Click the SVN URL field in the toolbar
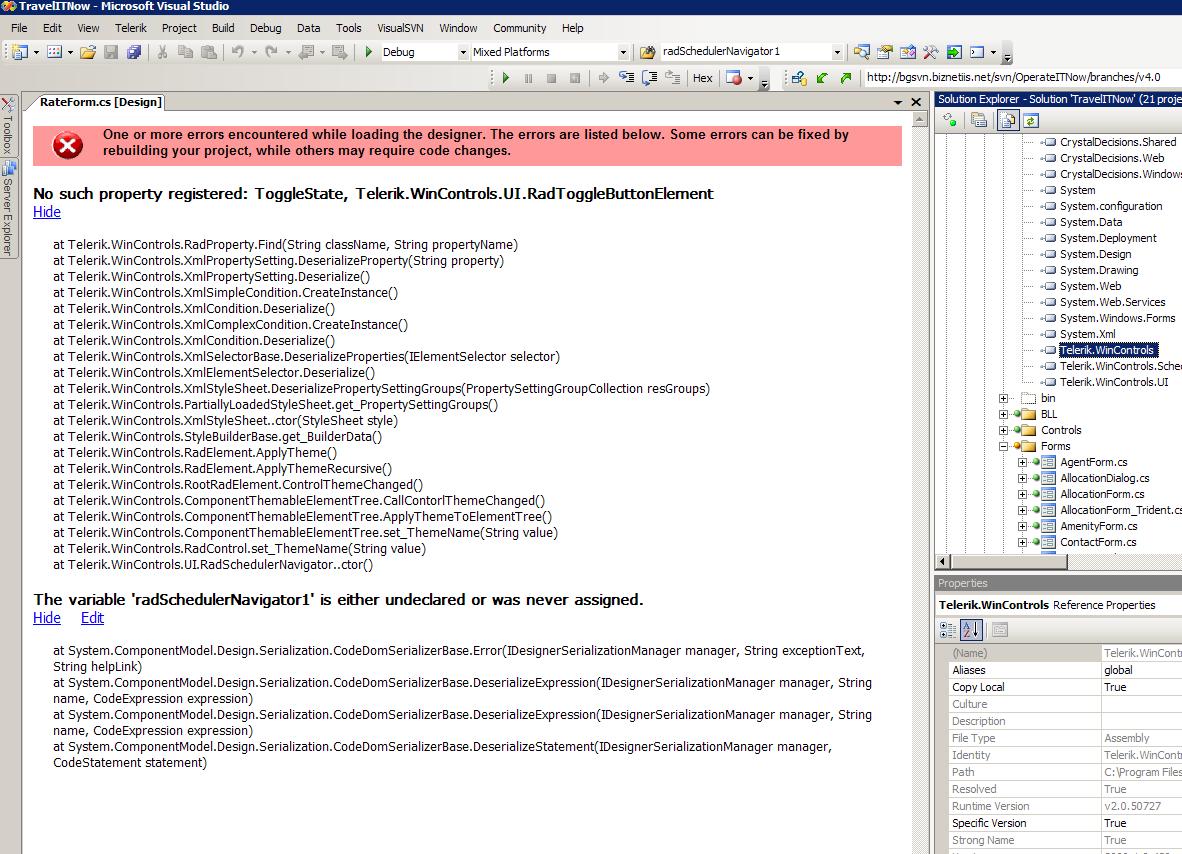The height and width of the screenshot is (854, 1182). (x=1022, y=77)
